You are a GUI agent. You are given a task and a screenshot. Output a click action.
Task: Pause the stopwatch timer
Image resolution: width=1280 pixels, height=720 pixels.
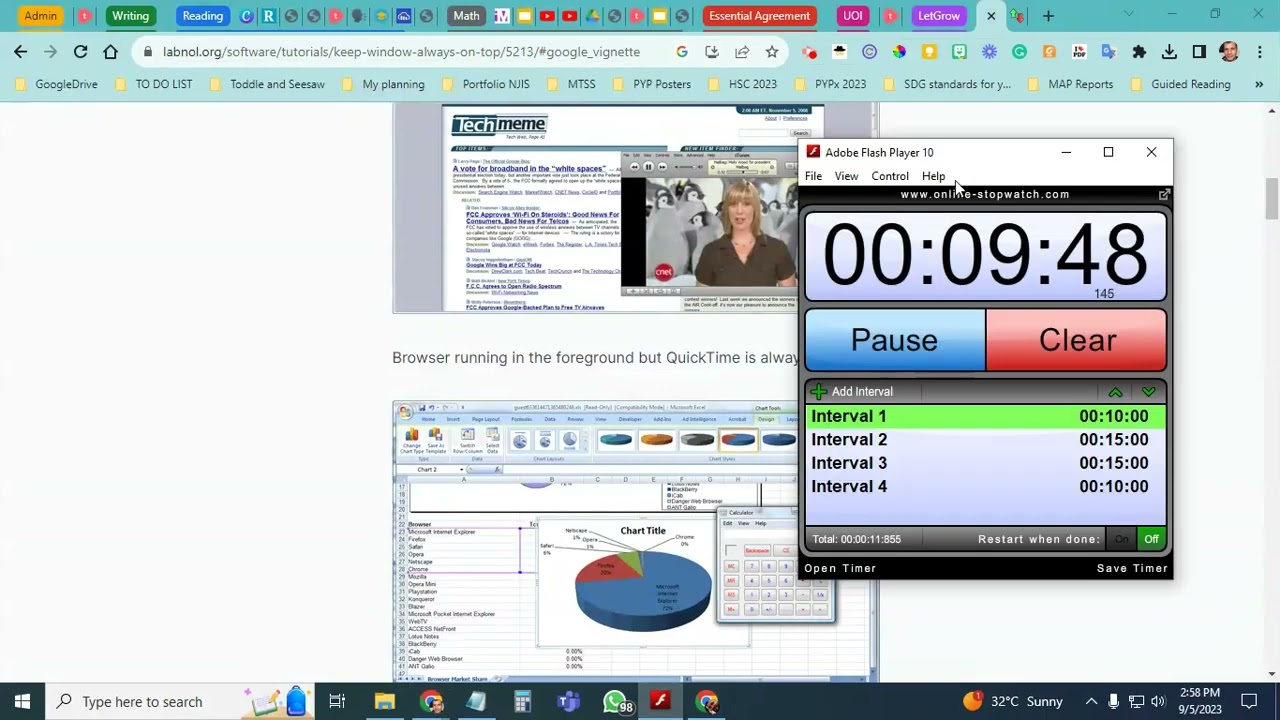click(894, 340)
